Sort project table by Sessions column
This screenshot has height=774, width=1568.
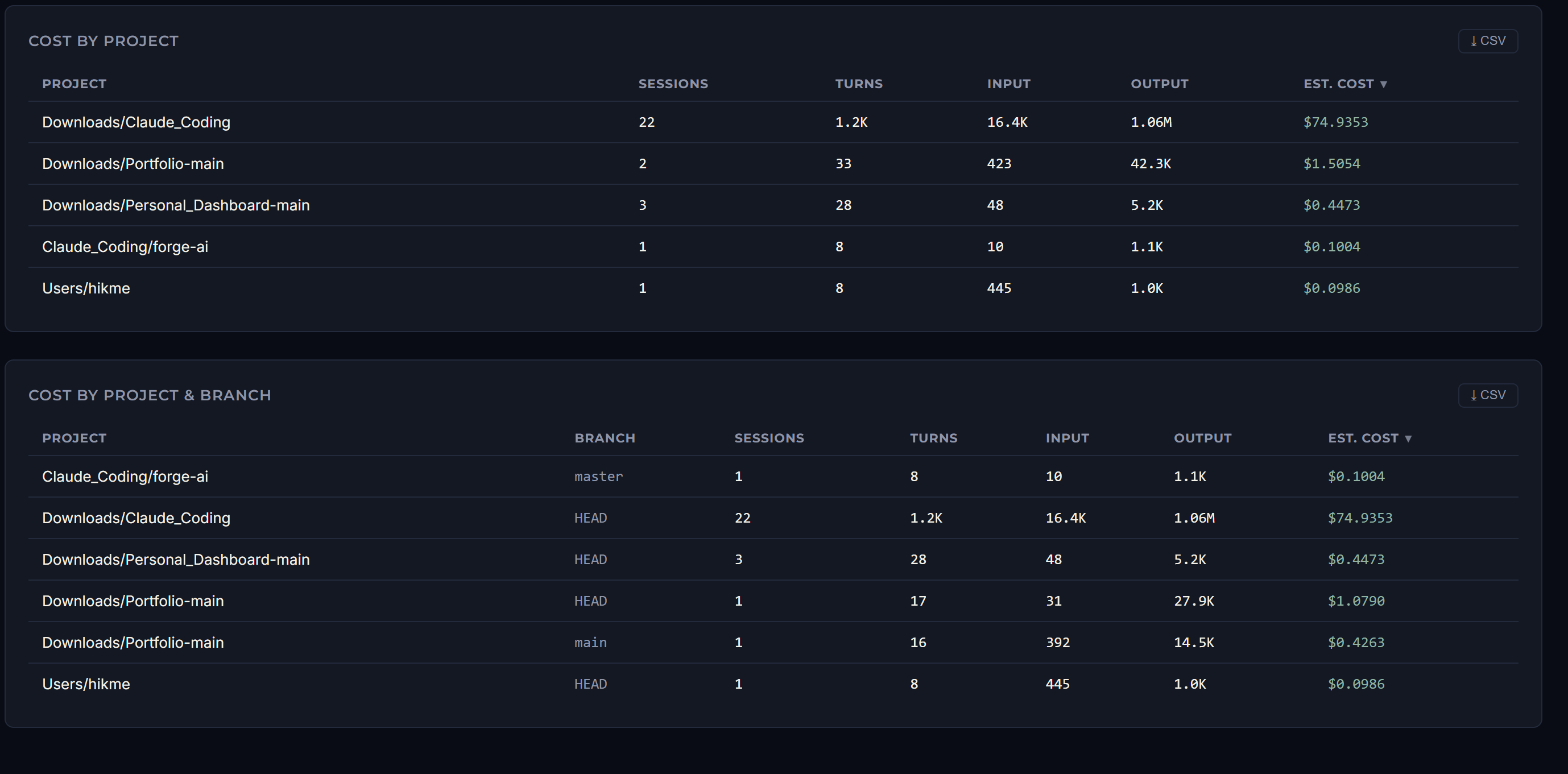(673, 84)
